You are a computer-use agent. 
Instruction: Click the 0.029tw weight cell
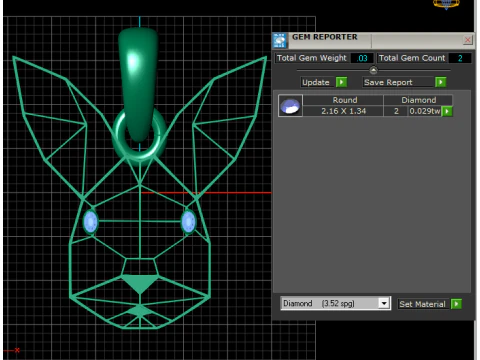pos(425,111)
